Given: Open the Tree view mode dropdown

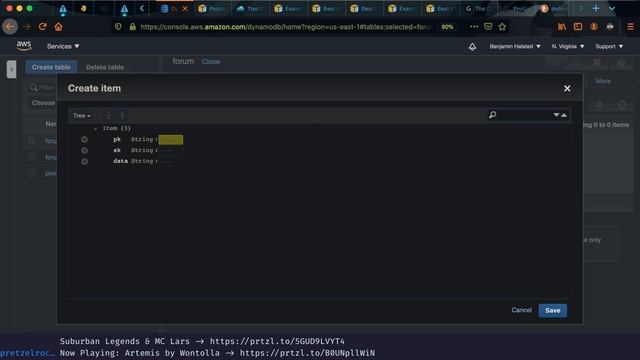Looking at the screenshot, I should 82,116.
